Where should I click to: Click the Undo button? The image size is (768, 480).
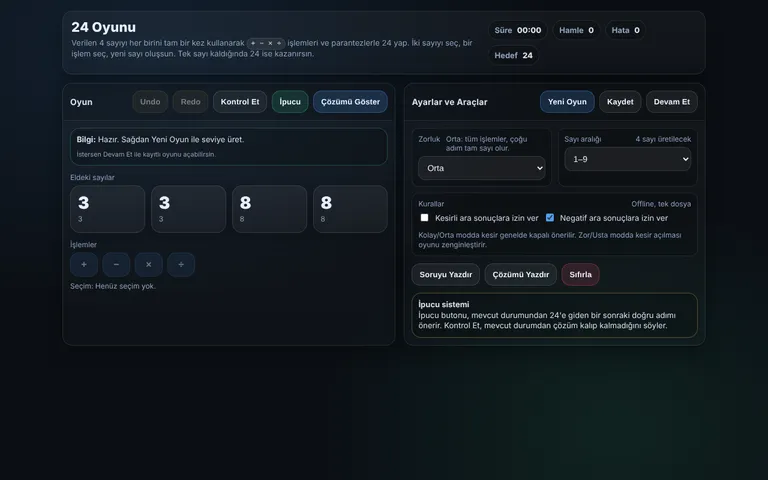[150, 102]
